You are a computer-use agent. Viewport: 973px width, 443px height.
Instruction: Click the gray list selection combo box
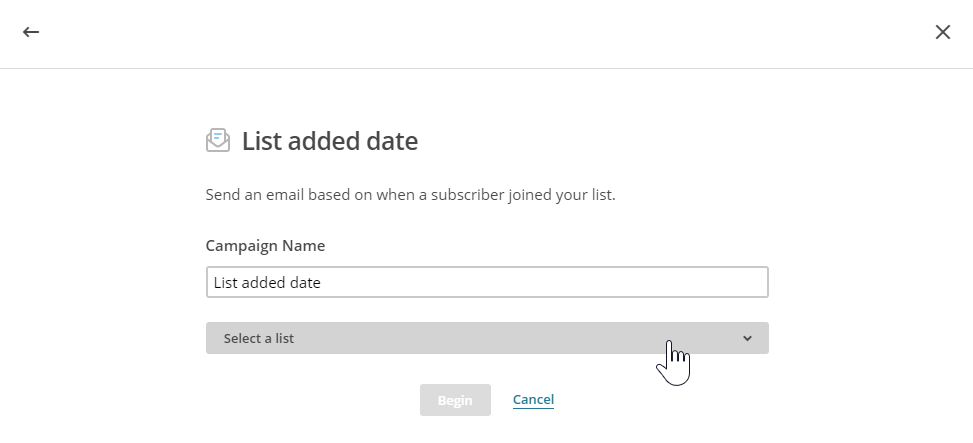coord(487,338)
